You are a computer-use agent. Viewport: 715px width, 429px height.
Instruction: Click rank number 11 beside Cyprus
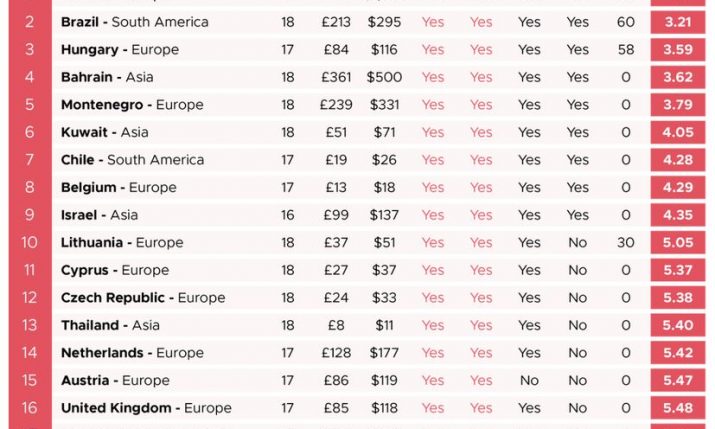tap(29, 270)
